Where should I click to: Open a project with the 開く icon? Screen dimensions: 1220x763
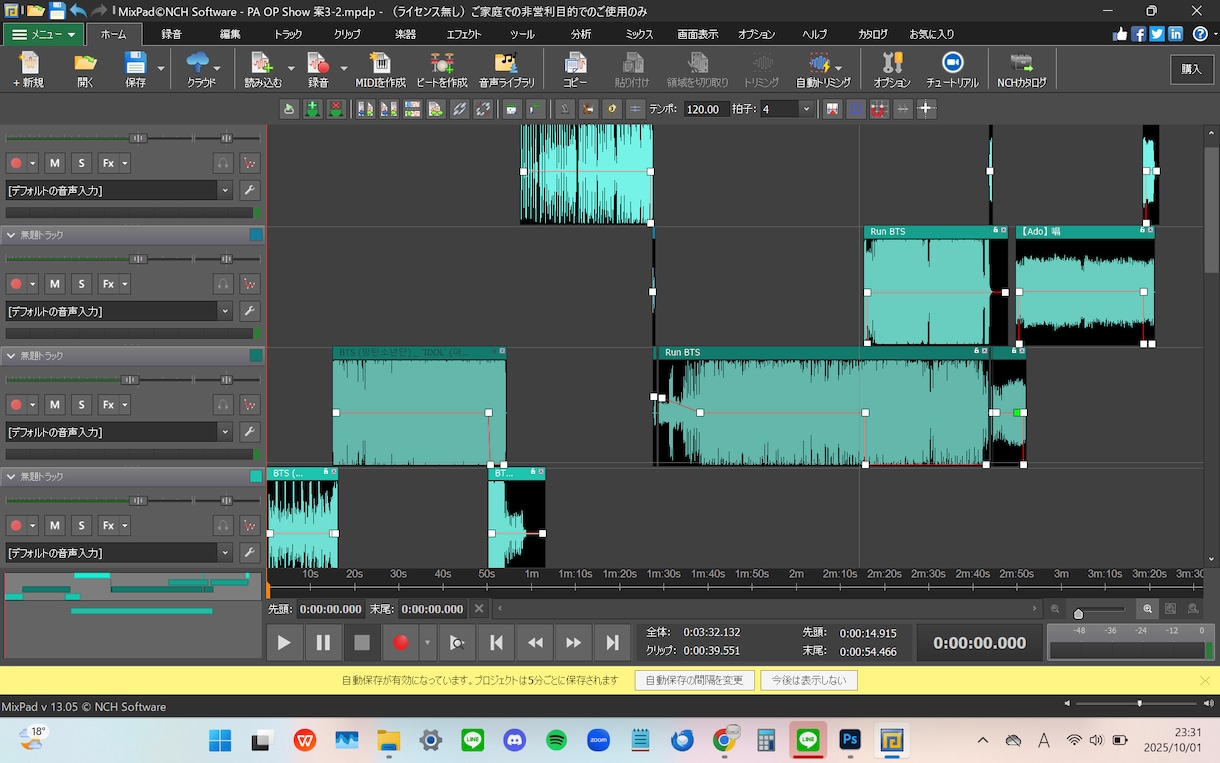85,70
